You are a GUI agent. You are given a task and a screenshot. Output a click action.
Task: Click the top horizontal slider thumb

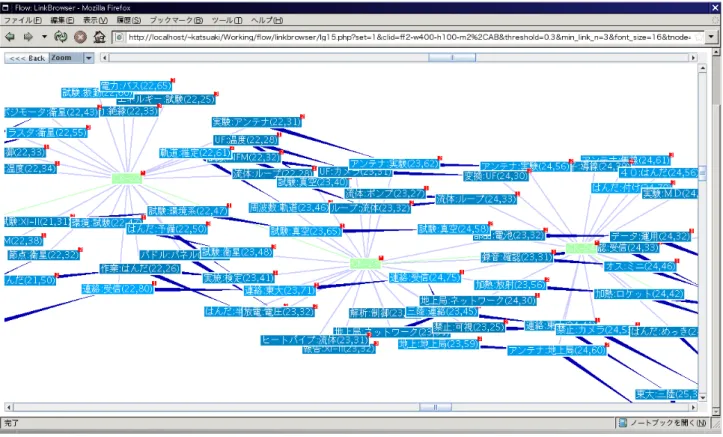tap(452, 58)
